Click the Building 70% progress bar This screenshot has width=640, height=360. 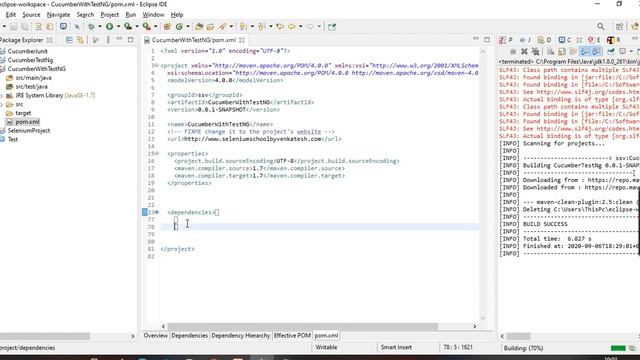(x=618, y=348)
